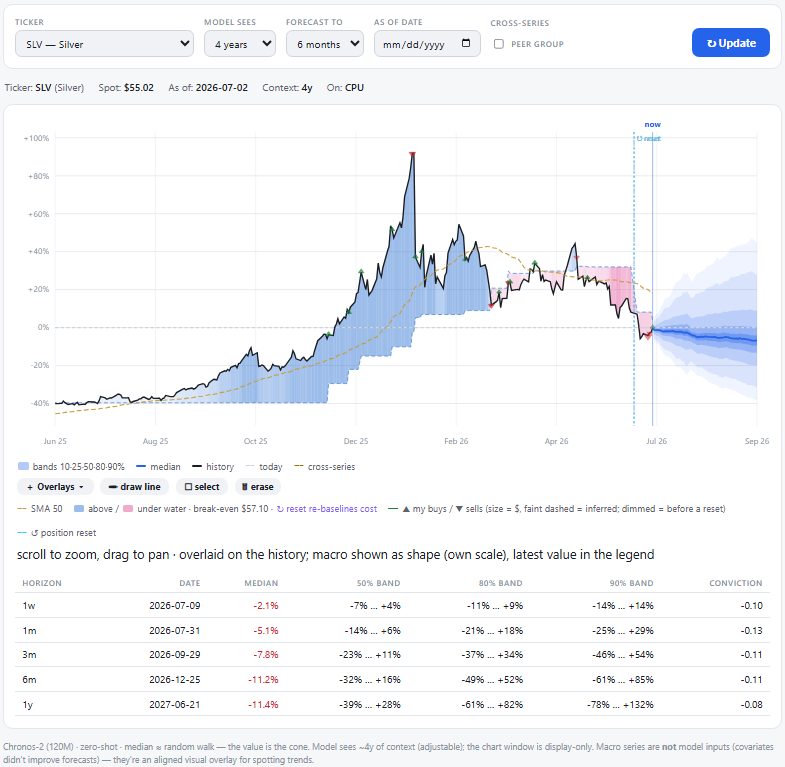This screenshot has height=767, width=785.
Task: Click the 'On: CPU' status text
Action: coord(345,88)
